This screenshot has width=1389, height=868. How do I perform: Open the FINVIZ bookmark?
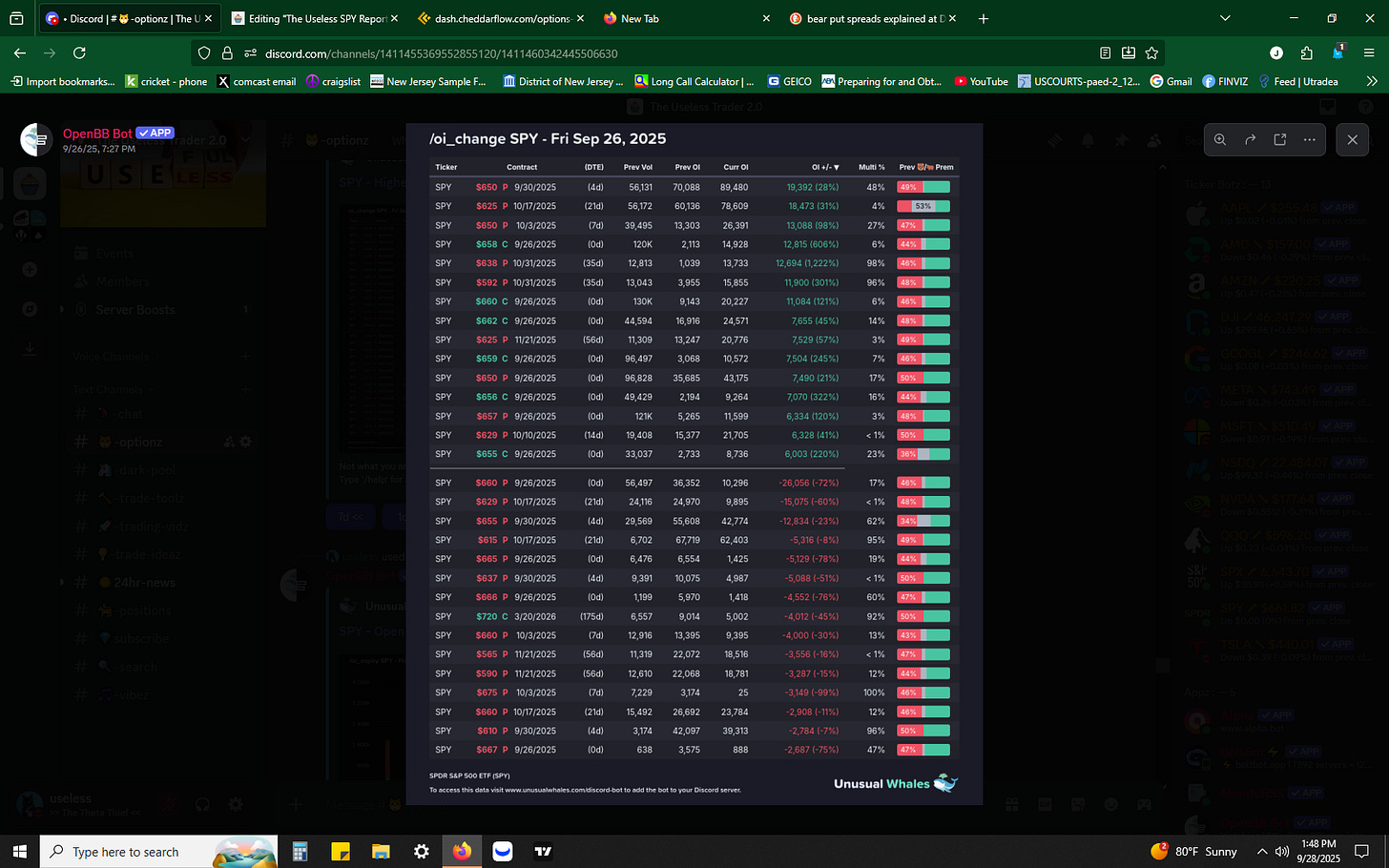(x=1225, y=81)
